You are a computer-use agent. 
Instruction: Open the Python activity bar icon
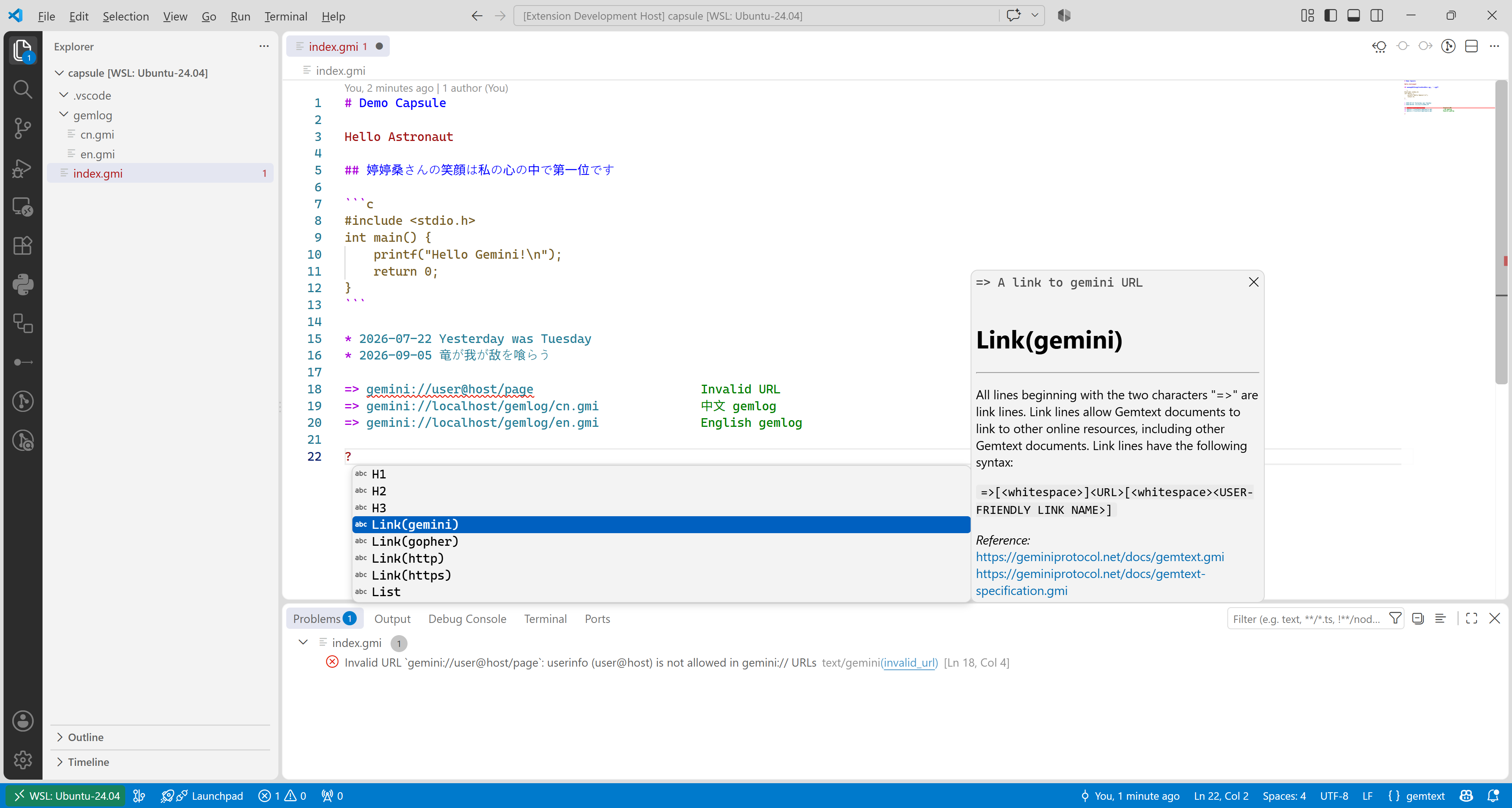(22, 285)
